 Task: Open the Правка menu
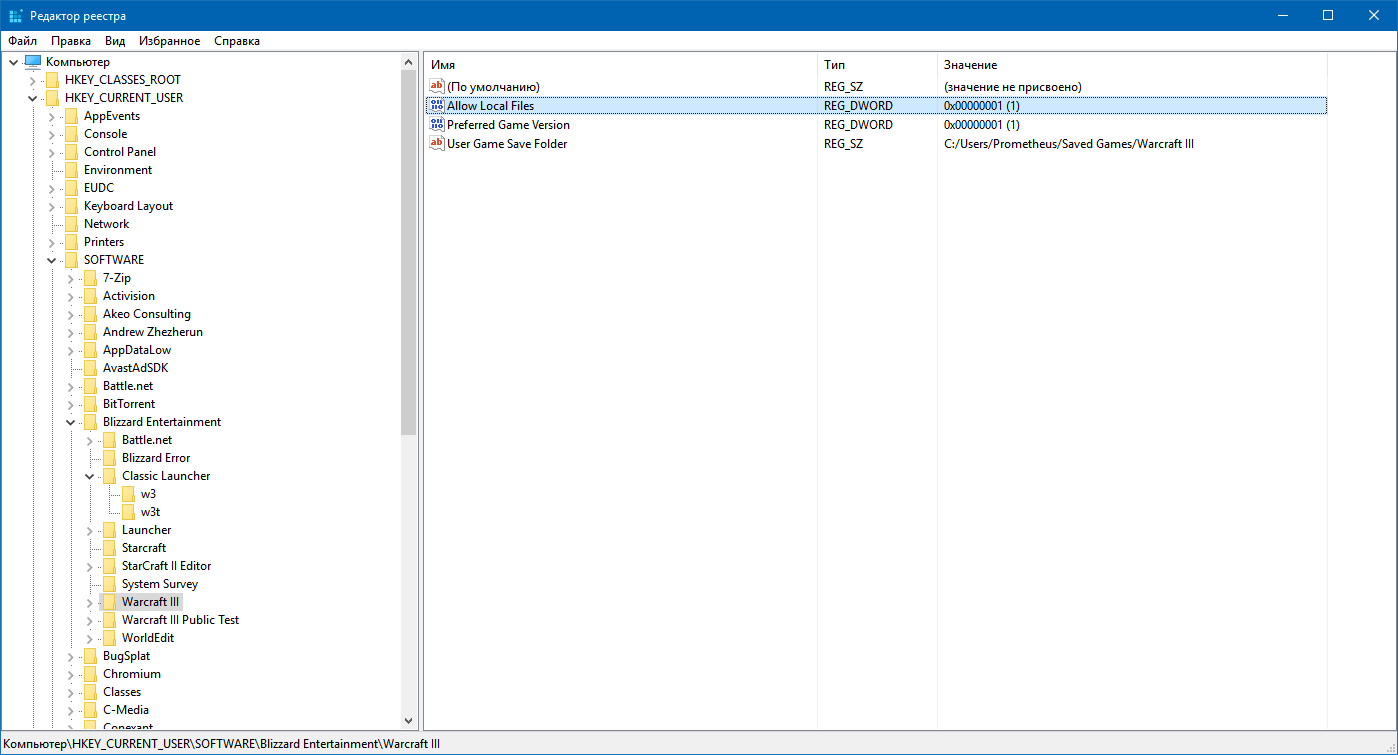tap(71, 41)
